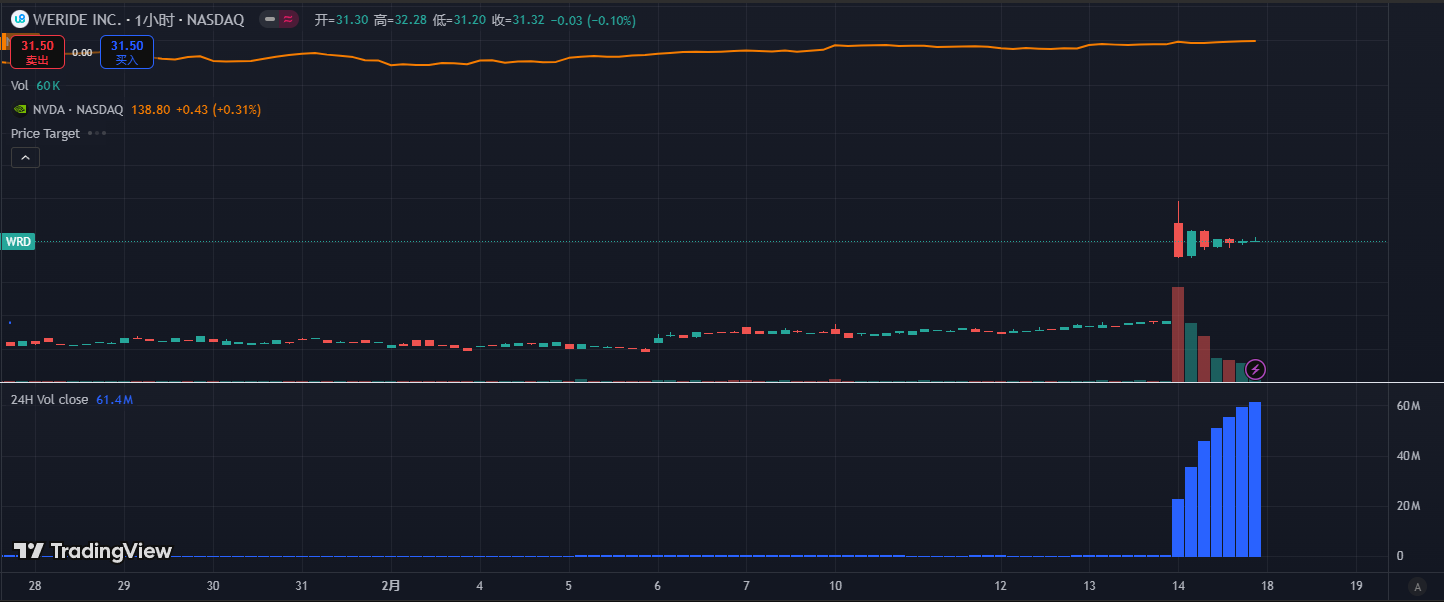The image size is (1444, 602).
Task: Click the 60M label on volume scale
Action: pyautogui.click(x=1409, y=406)
